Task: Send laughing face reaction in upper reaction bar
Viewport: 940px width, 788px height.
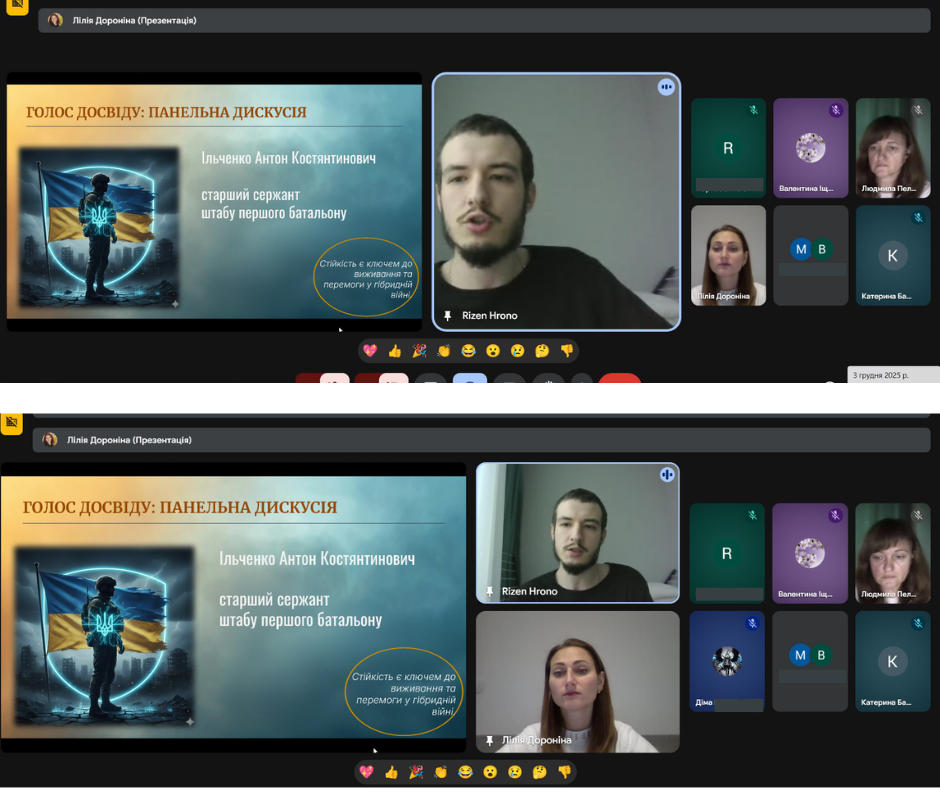Action: click(468, 351)
